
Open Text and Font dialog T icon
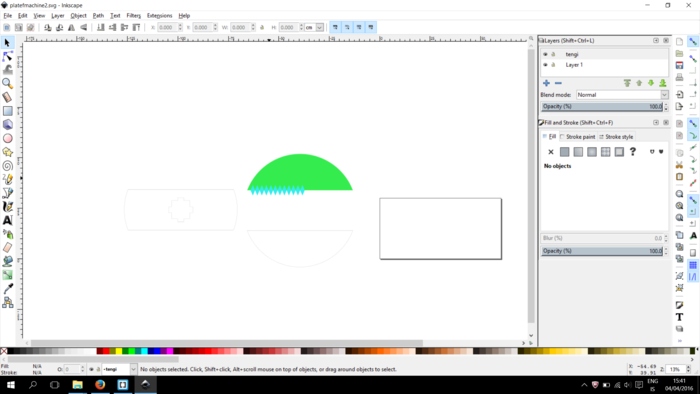(x=679, y=317)
